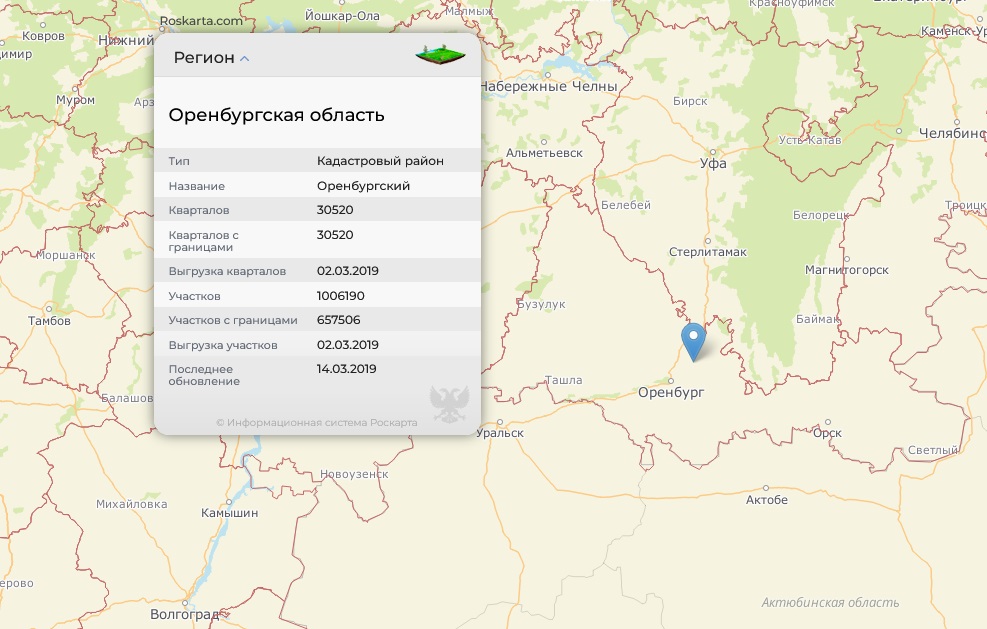The height and width of the screenshot is (629, 987).
Task: Select the Оренбургская область title
Action: [x=276, y=115]
